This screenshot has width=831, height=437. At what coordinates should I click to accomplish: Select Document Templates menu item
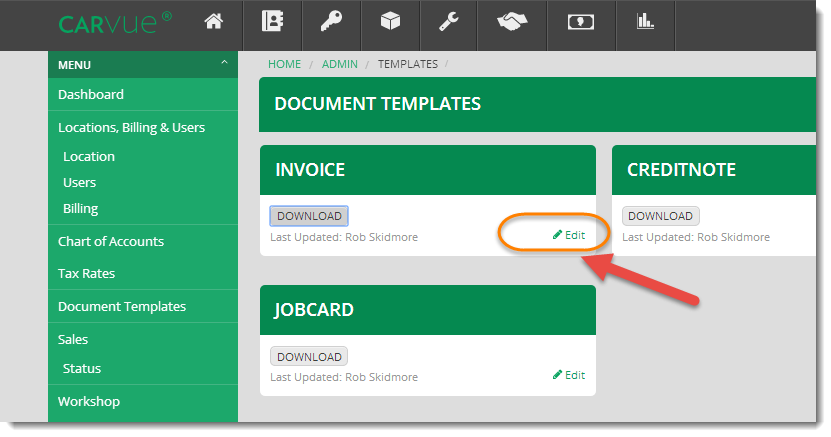pos(122,306)
